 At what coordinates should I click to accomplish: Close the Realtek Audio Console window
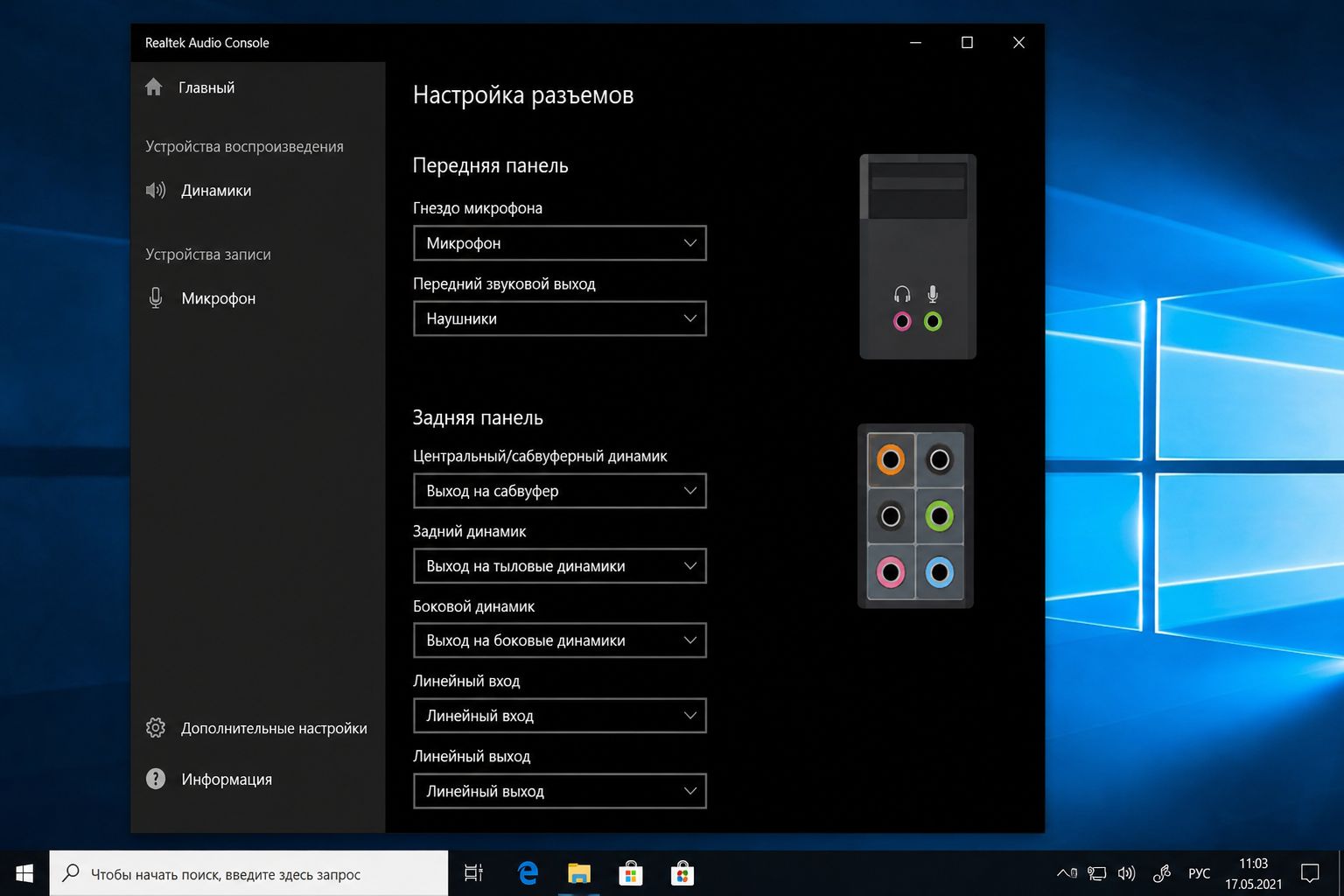click(x=1018, y=42)
